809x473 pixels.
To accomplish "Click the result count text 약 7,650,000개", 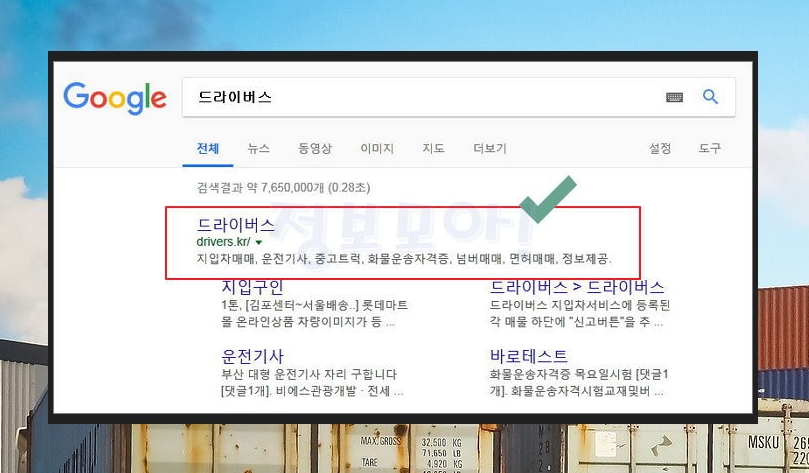I will coord(285,187).
